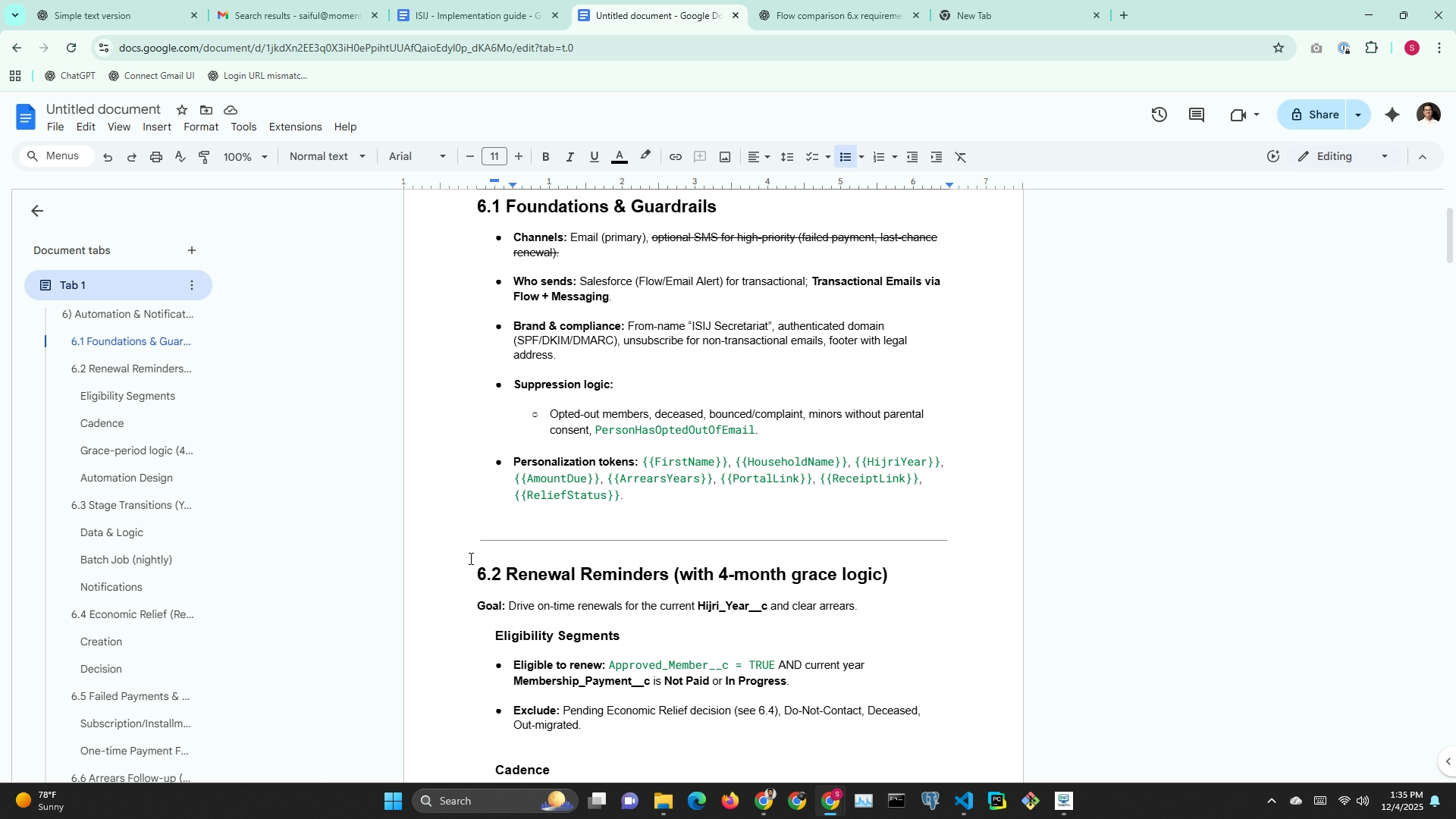Click the Insert link icon
Image resolution: width=1456 pixels, height=819 pixels.
coord(675,157)
